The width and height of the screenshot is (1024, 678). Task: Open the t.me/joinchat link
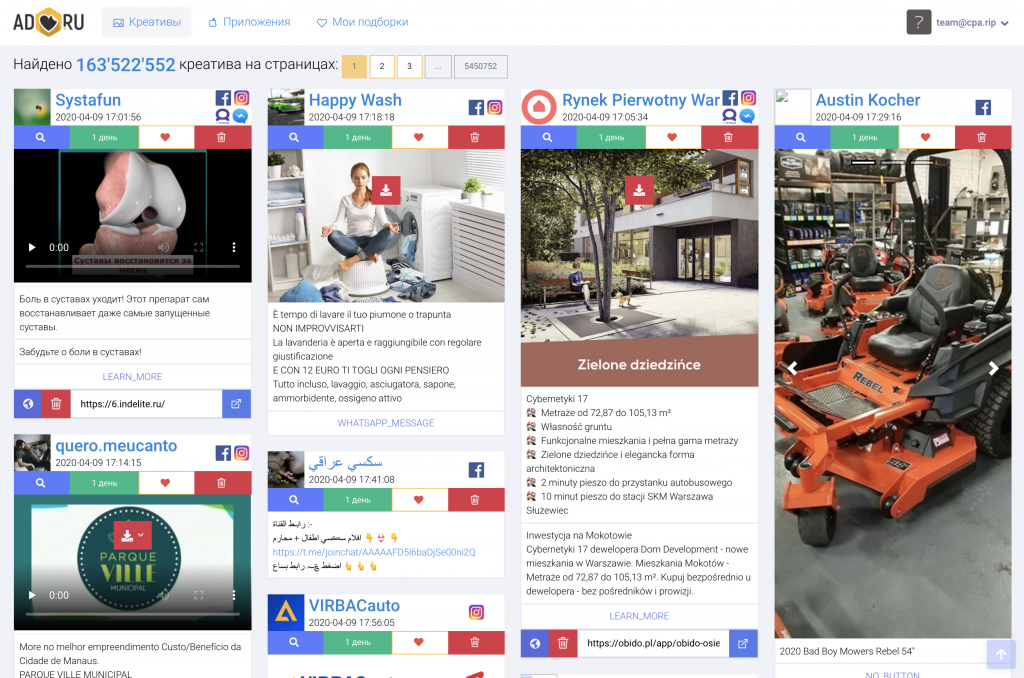[x=374, y=552]
